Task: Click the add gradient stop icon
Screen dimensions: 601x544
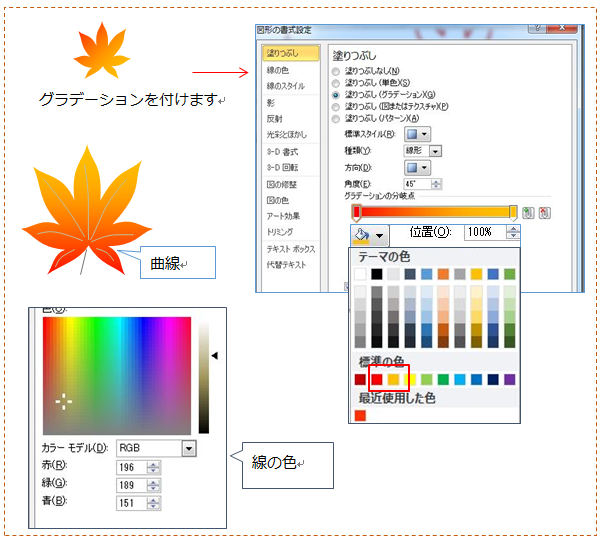Action: click(x=528, y=212)
